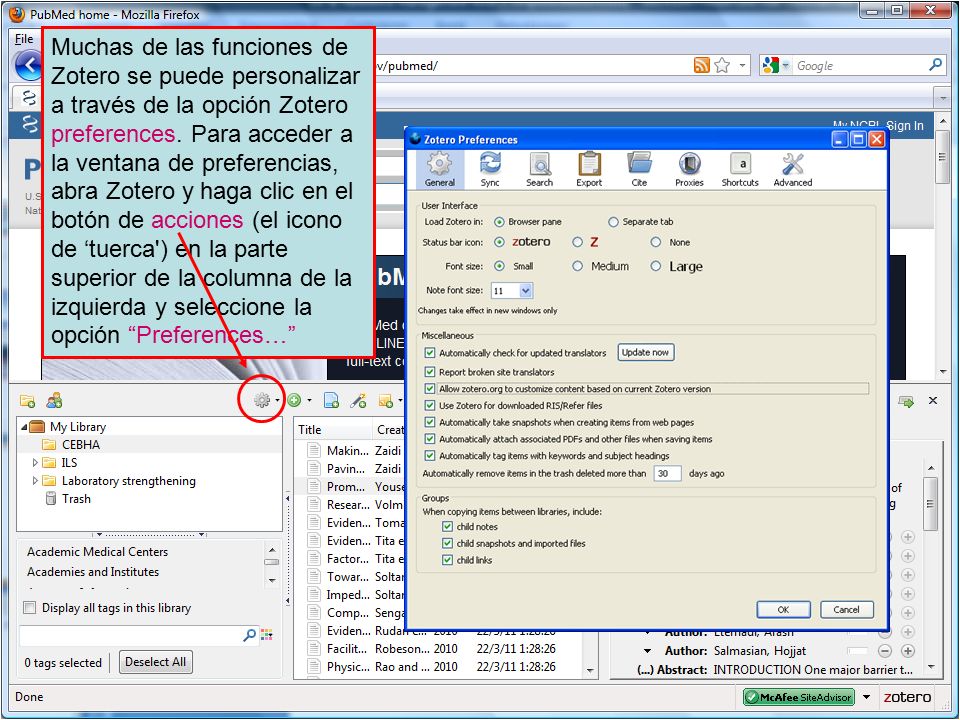
Task: Select Browser pane radio button
Action: [500, 222]
